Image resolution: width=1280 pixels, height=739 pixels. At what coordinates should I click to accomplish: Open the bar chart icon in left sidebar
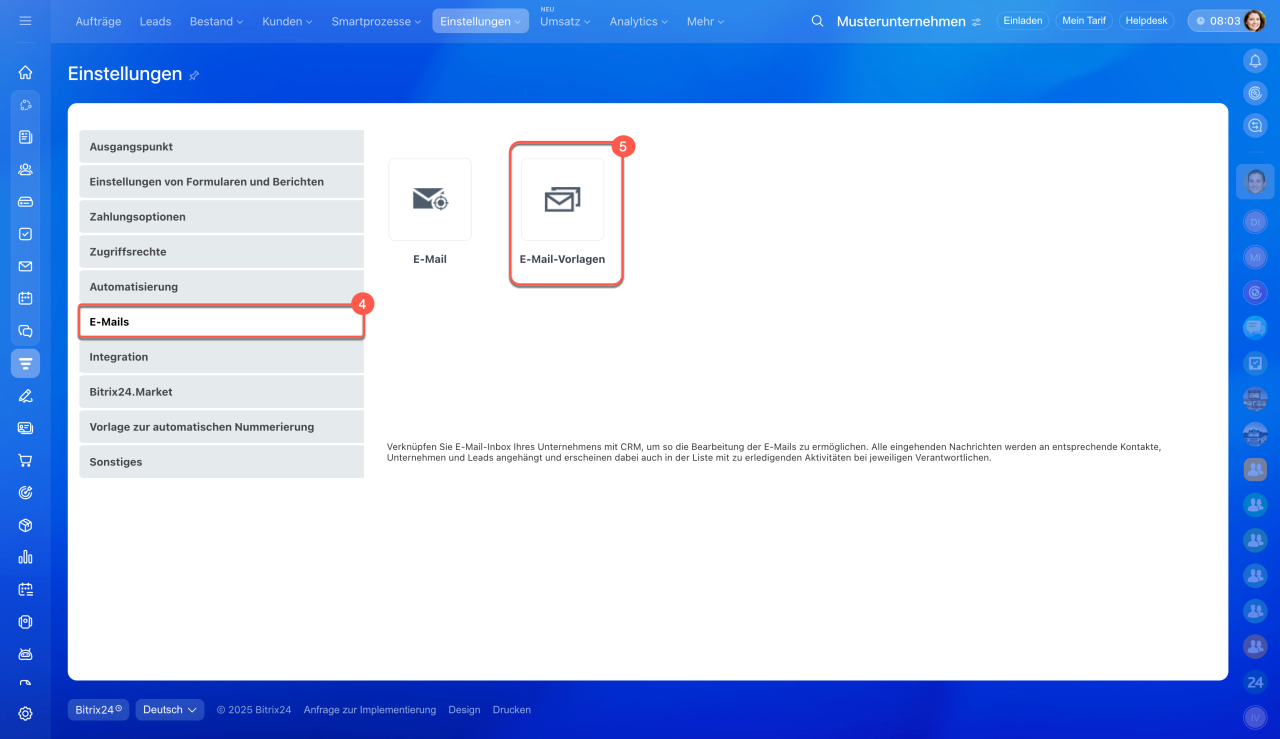point(25,557)
